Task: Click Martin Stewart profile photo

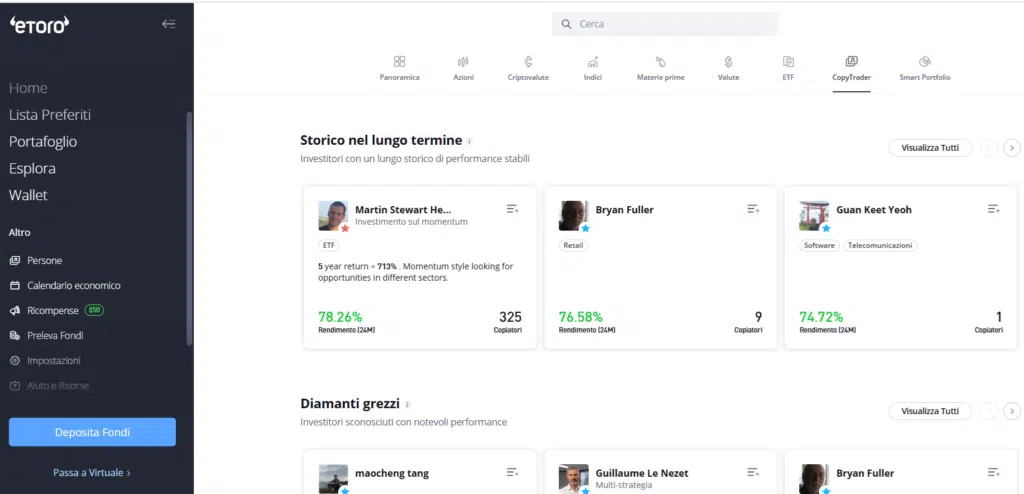Action: click(x=333, y=216)
